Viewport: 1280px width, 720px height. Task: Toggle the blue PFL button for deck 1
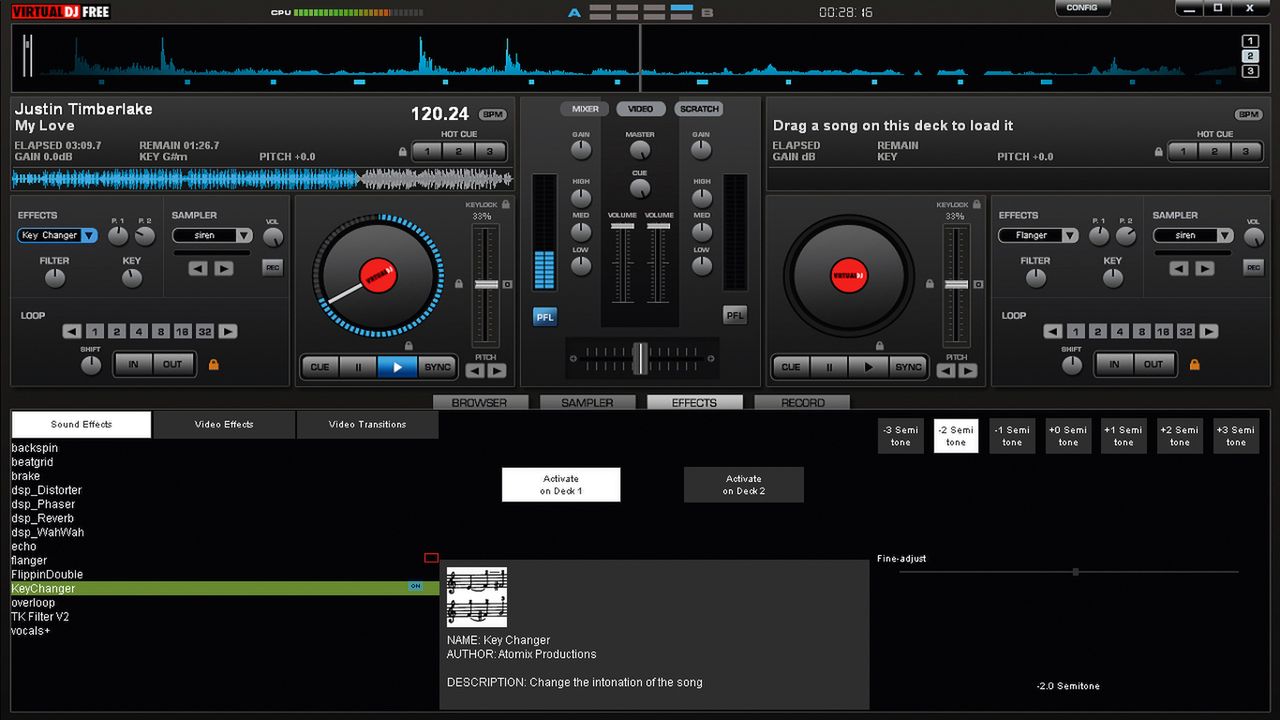545,316
